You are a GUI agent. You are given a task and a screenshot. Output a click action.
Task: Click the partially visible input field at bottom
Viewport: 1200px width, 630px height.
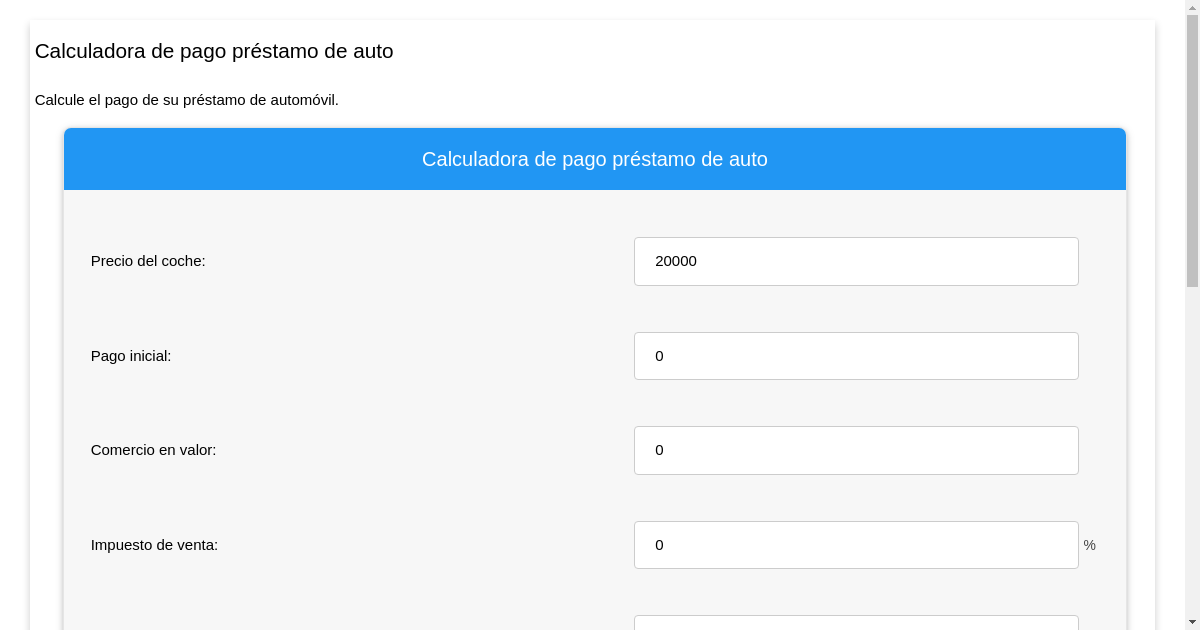856,624
